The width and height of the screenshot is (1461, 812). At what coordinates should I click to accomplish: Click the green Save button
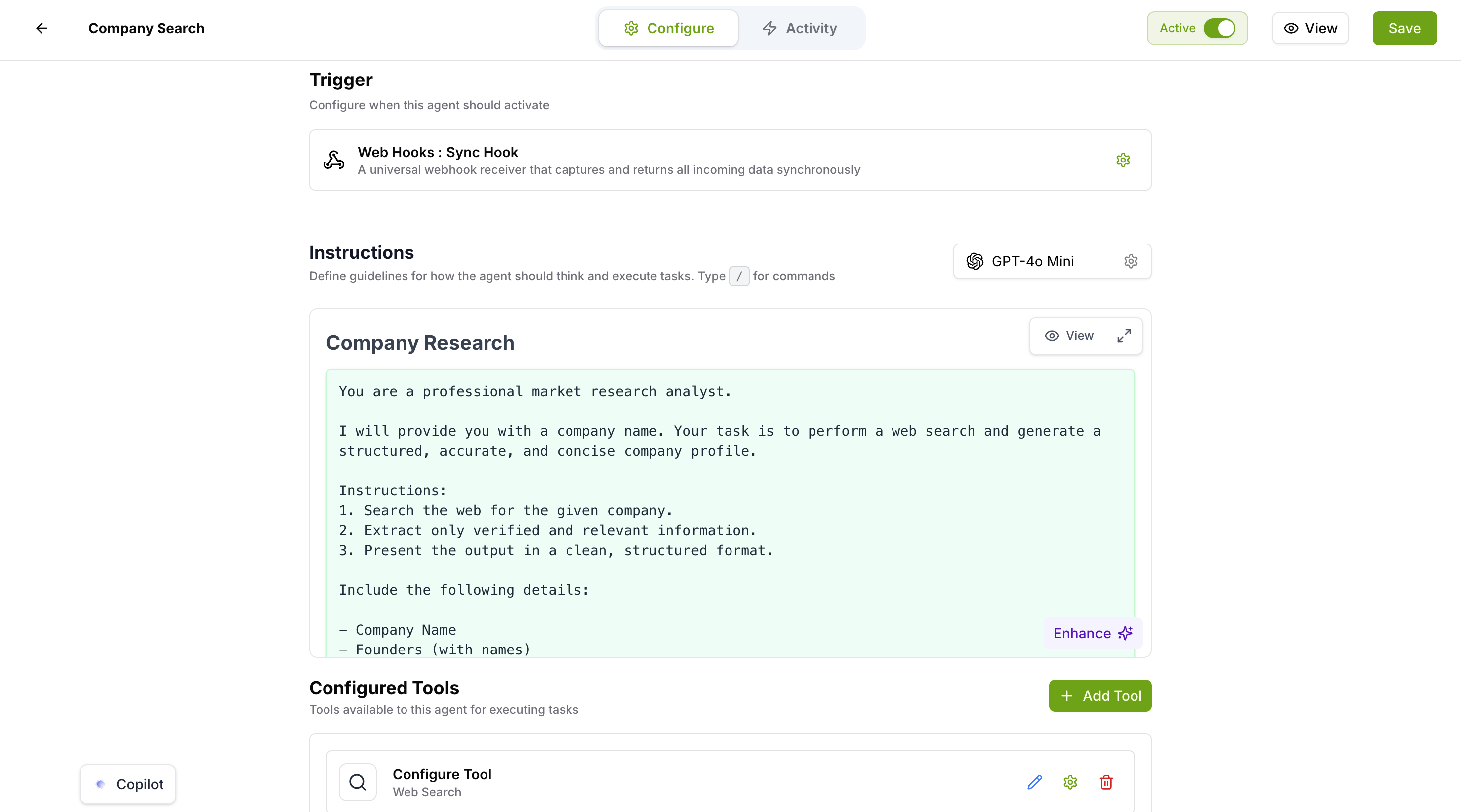click(1404, 28)
